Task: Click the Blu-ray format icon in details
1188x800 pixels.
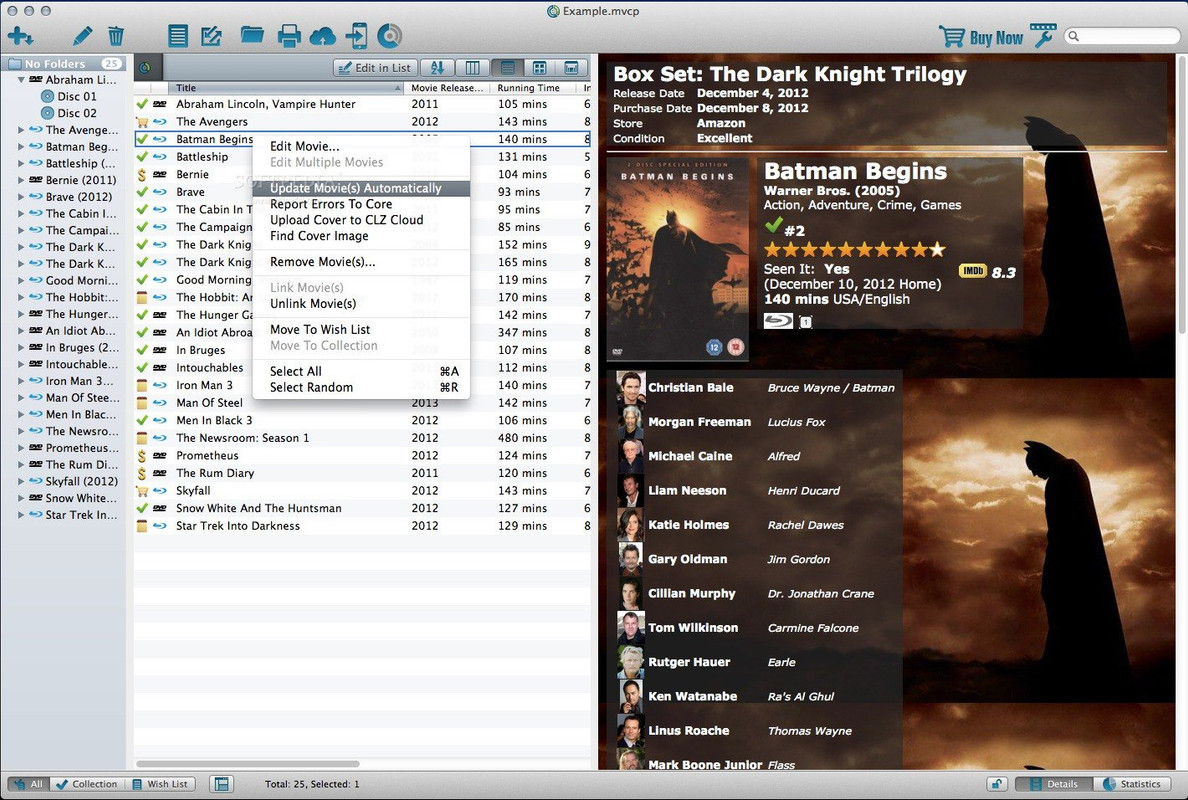Action: coord(778,321)
